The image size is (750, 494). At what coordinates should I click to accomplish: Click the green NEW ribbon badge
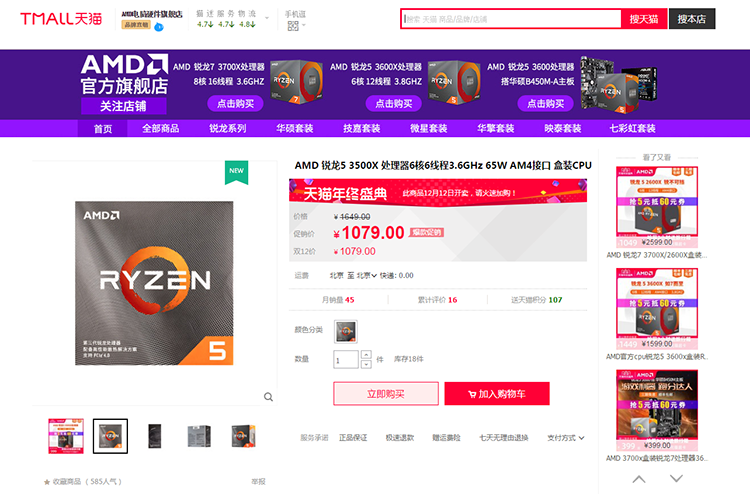tap(236, 172)
